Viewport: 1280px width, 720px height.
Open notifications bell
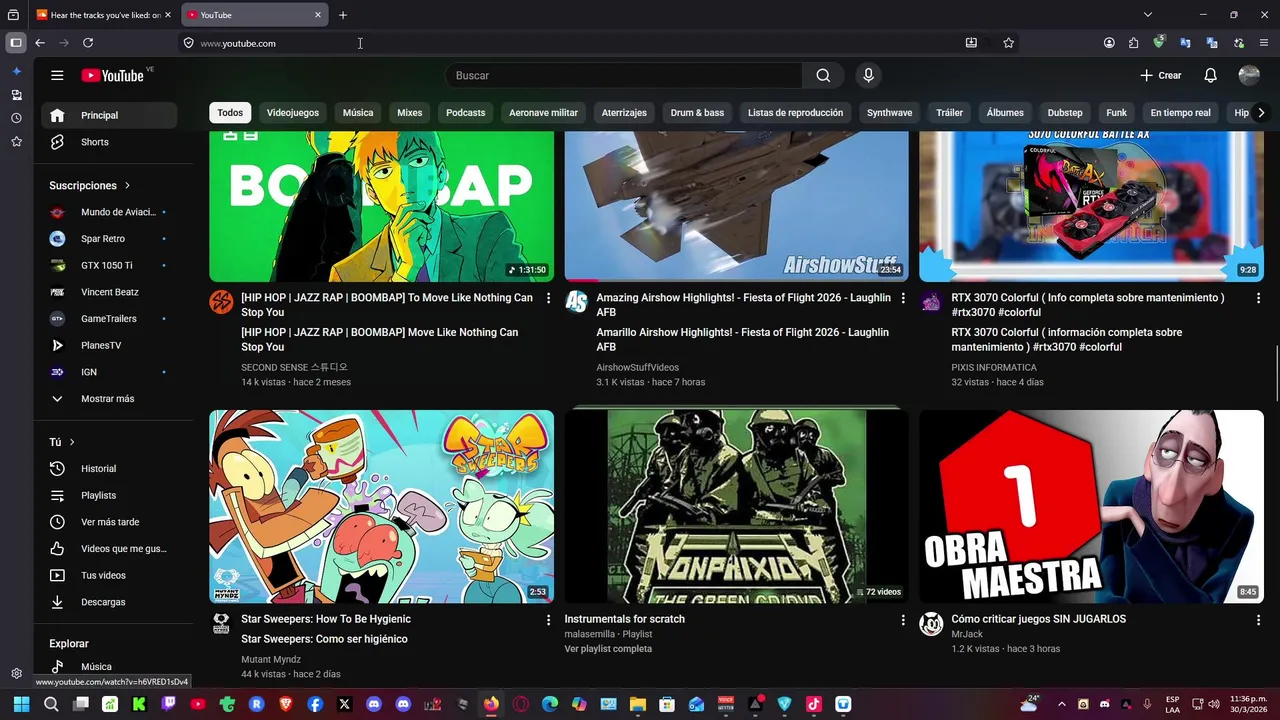tap(1210, 75)
